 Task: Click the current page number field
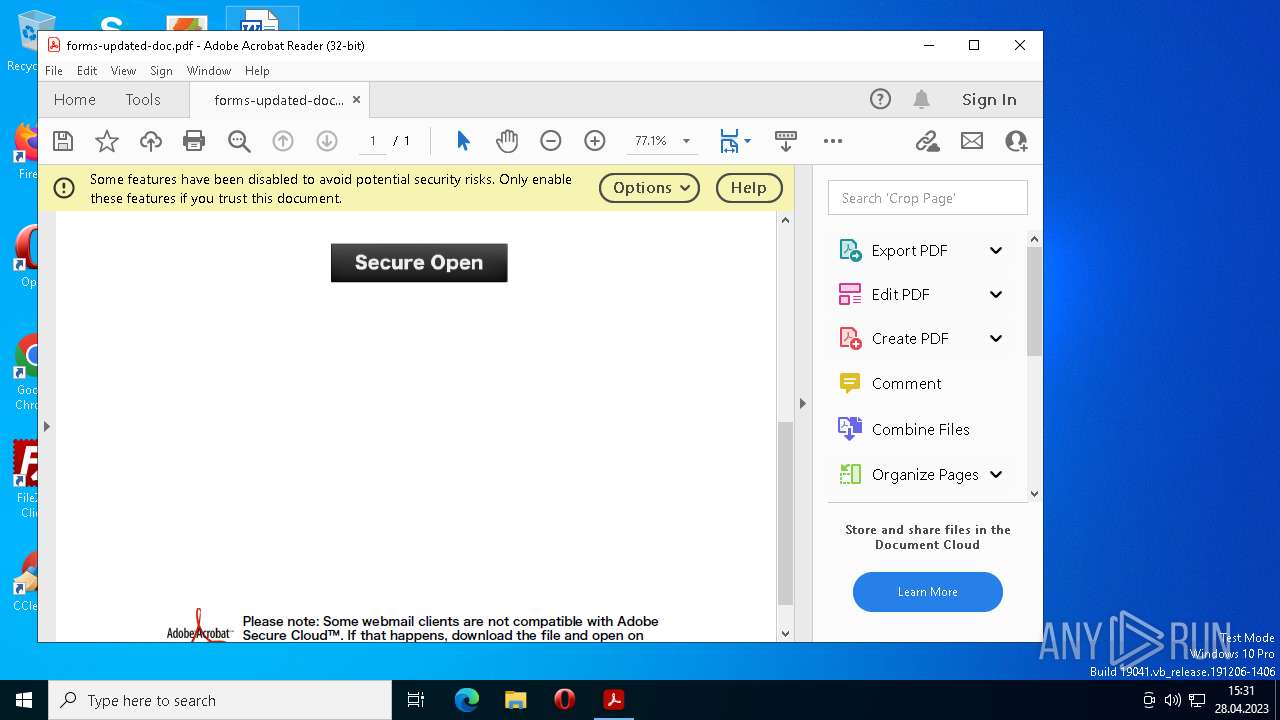(x=372, y=141)
